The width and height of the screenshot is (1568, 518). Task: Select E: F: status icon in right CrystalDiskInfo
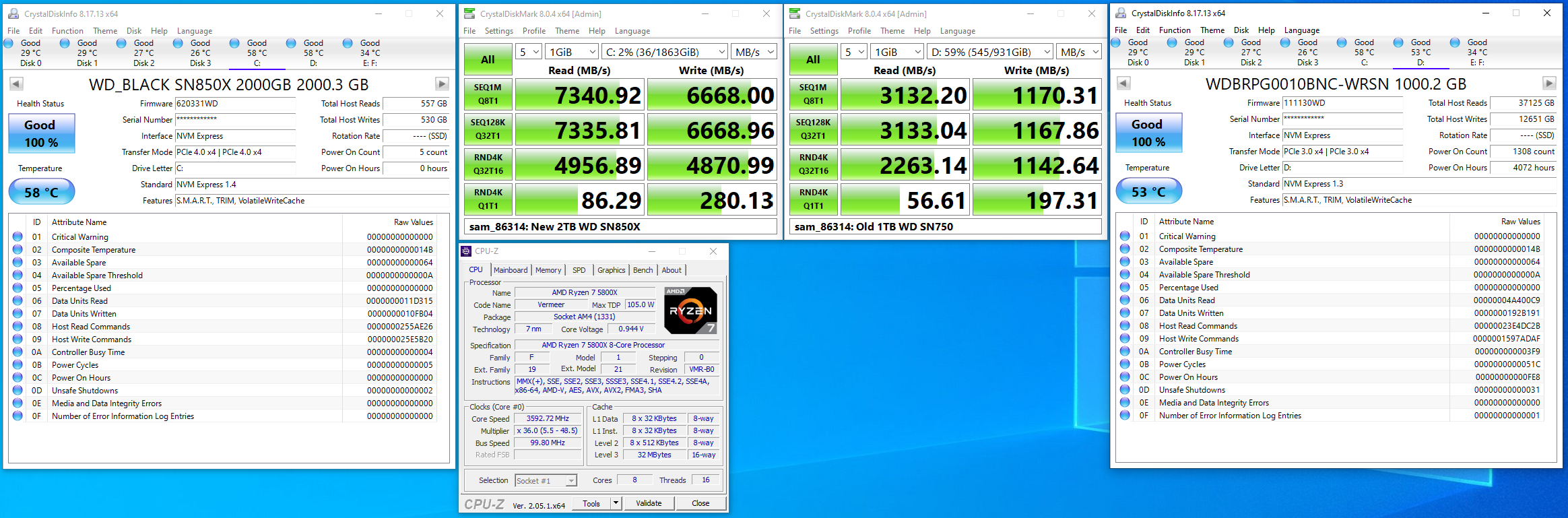(x=1456, y=42)
